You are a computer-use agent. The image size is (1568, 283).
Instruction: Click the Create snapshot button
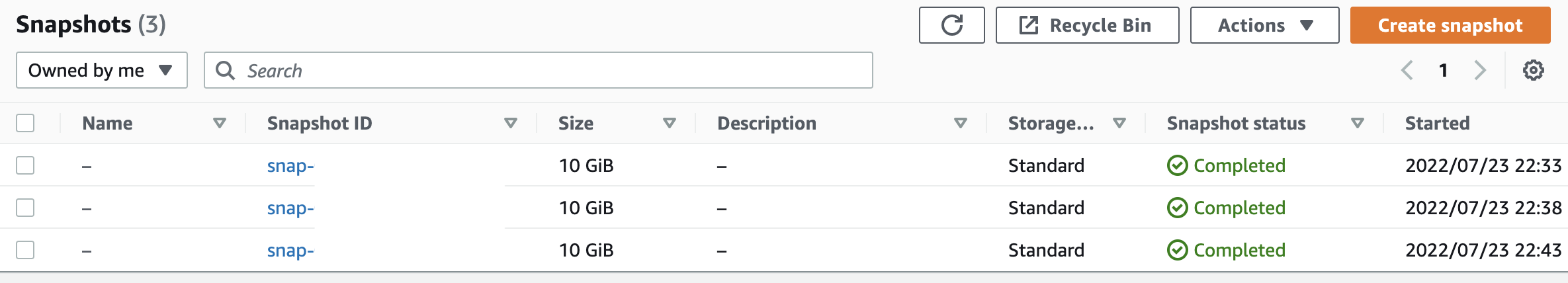pos(1450,25)
